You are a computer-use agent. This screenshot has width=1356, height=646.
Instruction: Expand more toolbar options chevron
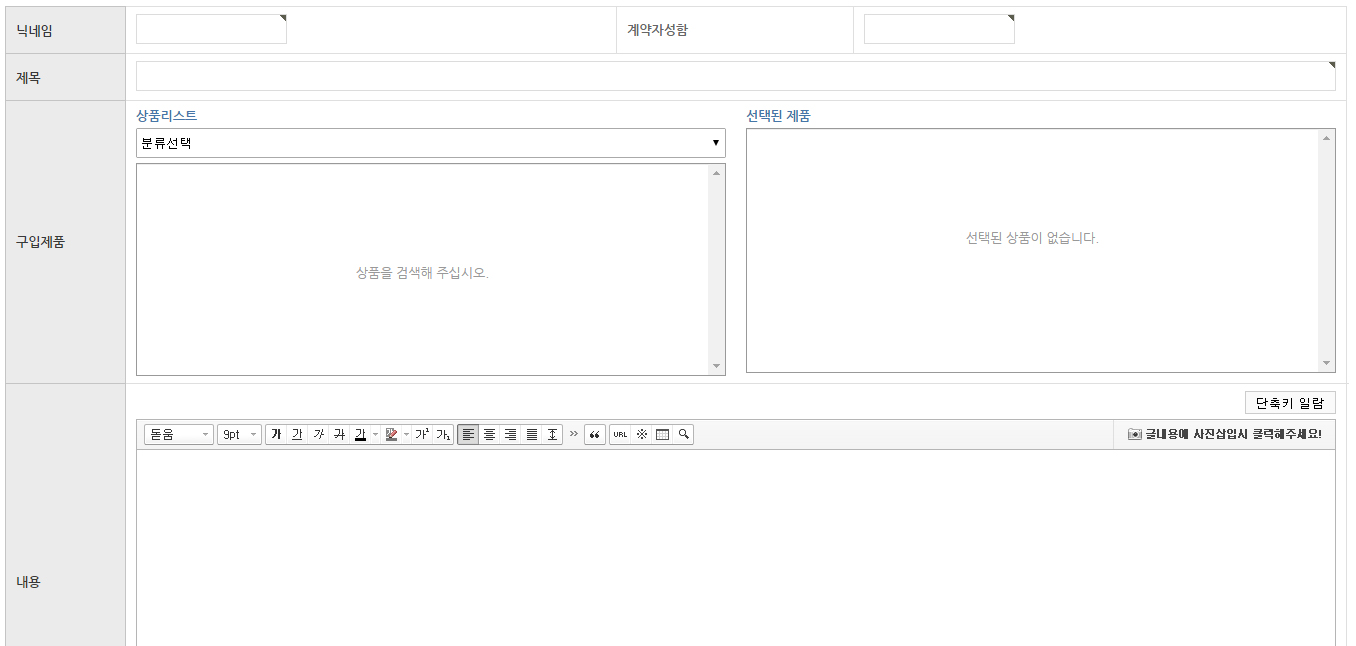coord(574,434)
